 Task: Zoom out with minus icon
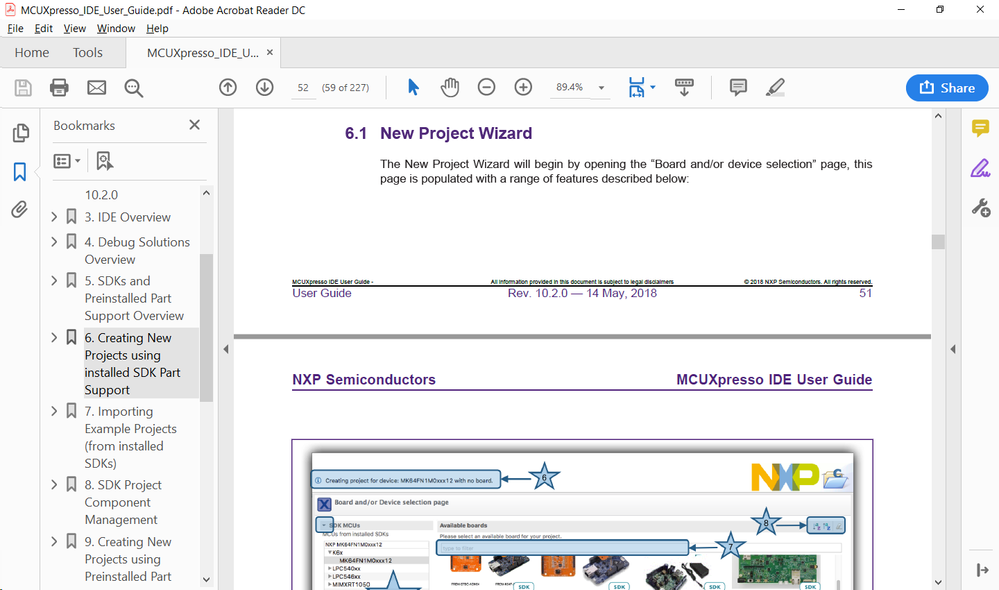487,87
